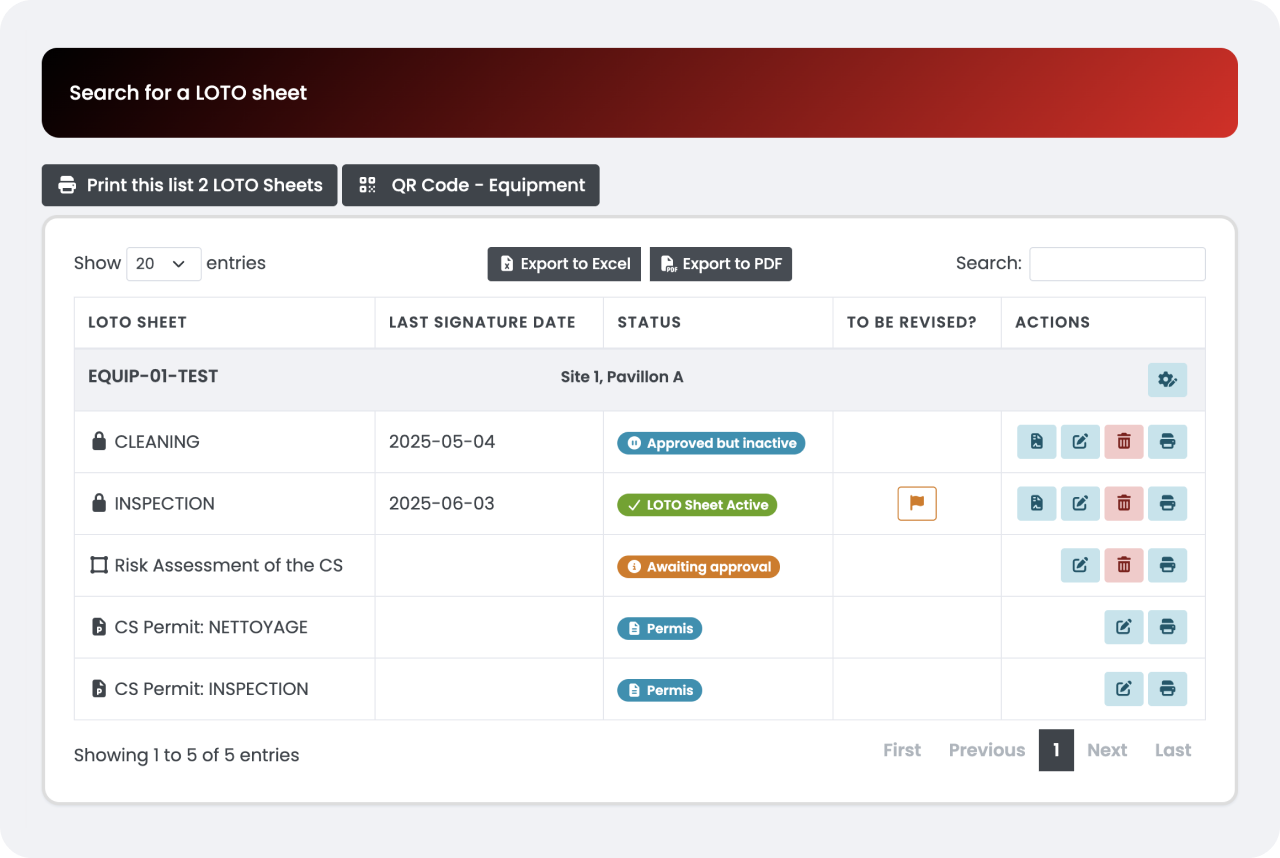Screen dimensions: 1280x858
Task: Click the lock icon beside CLEANING
Action: pos(98,441)
